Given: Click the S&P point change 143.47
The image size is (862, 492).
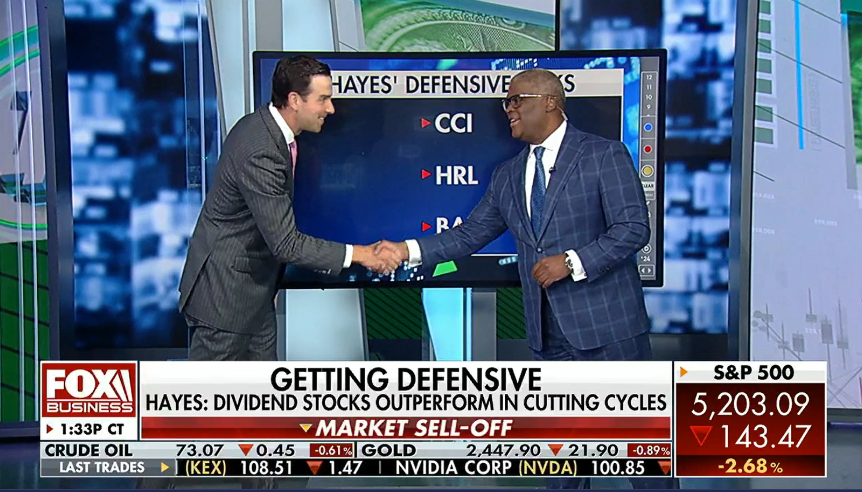Looking at the screenshot, I should click(766, 436).
